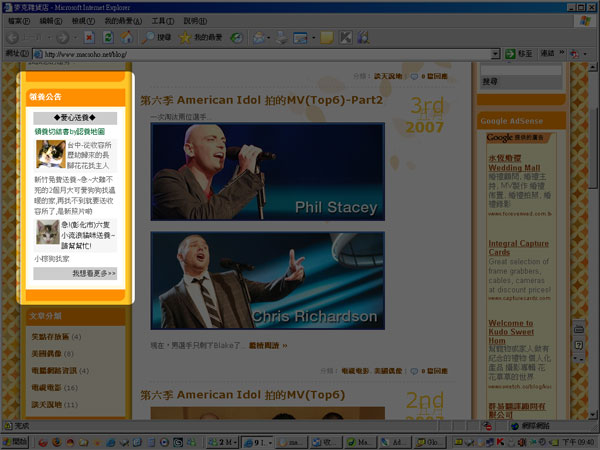The image size is (600, 450).
Task: Click the IE Back button
Action: [x=25, y=37]
